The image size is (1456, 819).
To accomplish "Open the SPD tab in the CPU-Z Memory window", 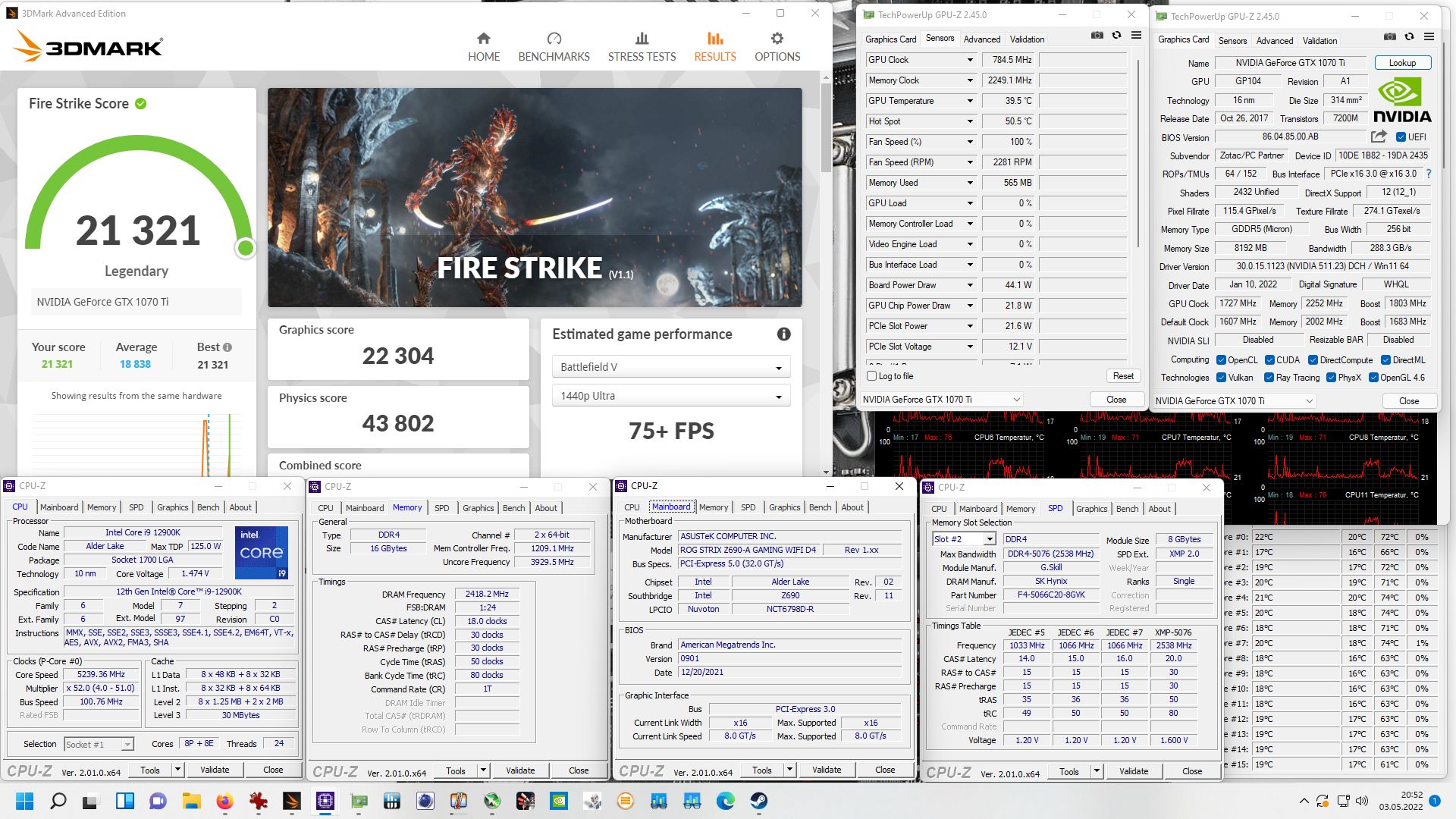I will 441,508.
